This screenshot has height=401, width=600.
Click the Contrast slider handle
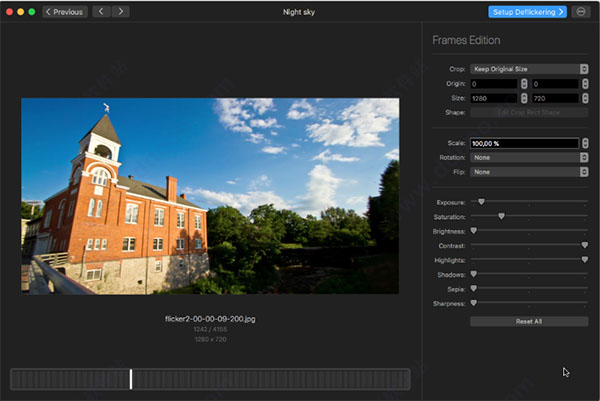(585, 245)
